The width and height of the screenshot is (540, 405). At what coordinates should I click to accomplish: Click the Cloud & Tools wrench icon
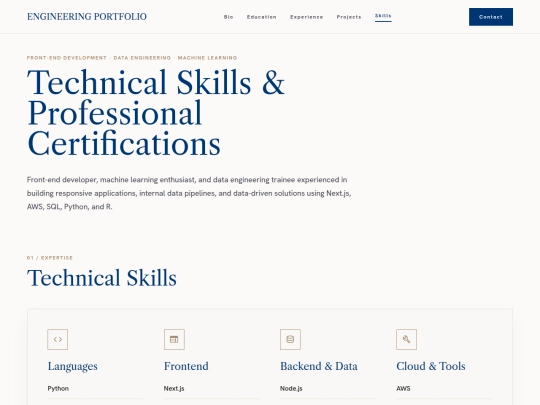point(406,339)
